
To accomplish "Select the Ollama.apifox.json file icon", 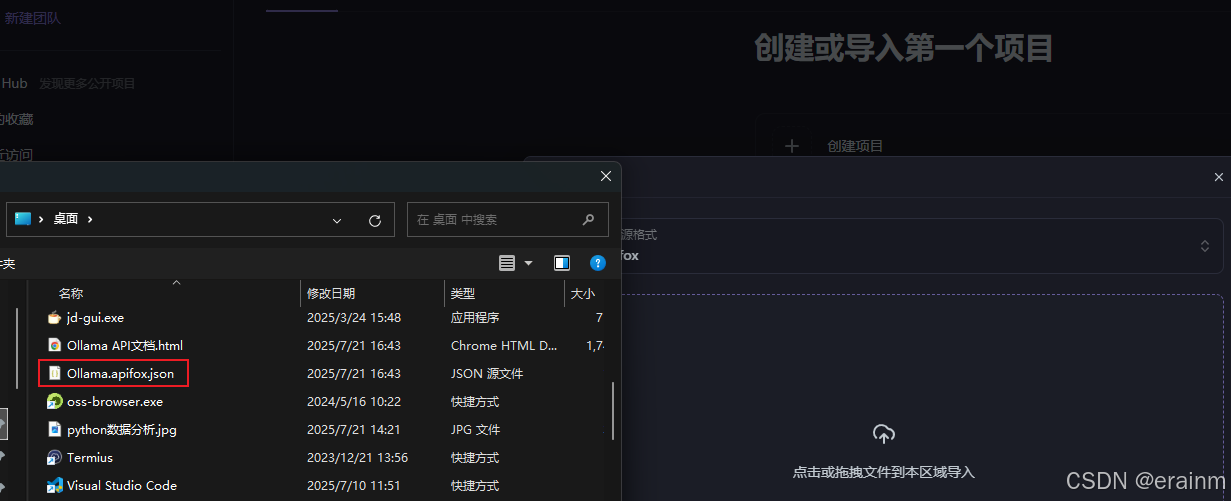I will point(55,373).
